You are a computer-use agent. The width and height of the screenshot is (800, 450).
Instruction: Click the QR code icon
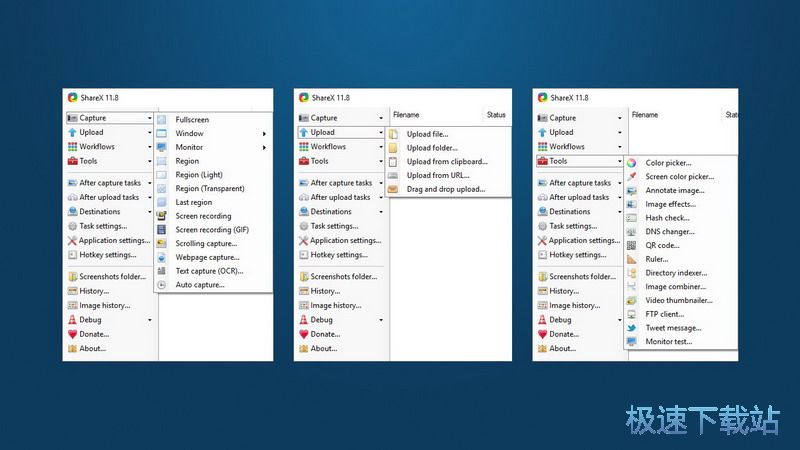tap(631, 245)
